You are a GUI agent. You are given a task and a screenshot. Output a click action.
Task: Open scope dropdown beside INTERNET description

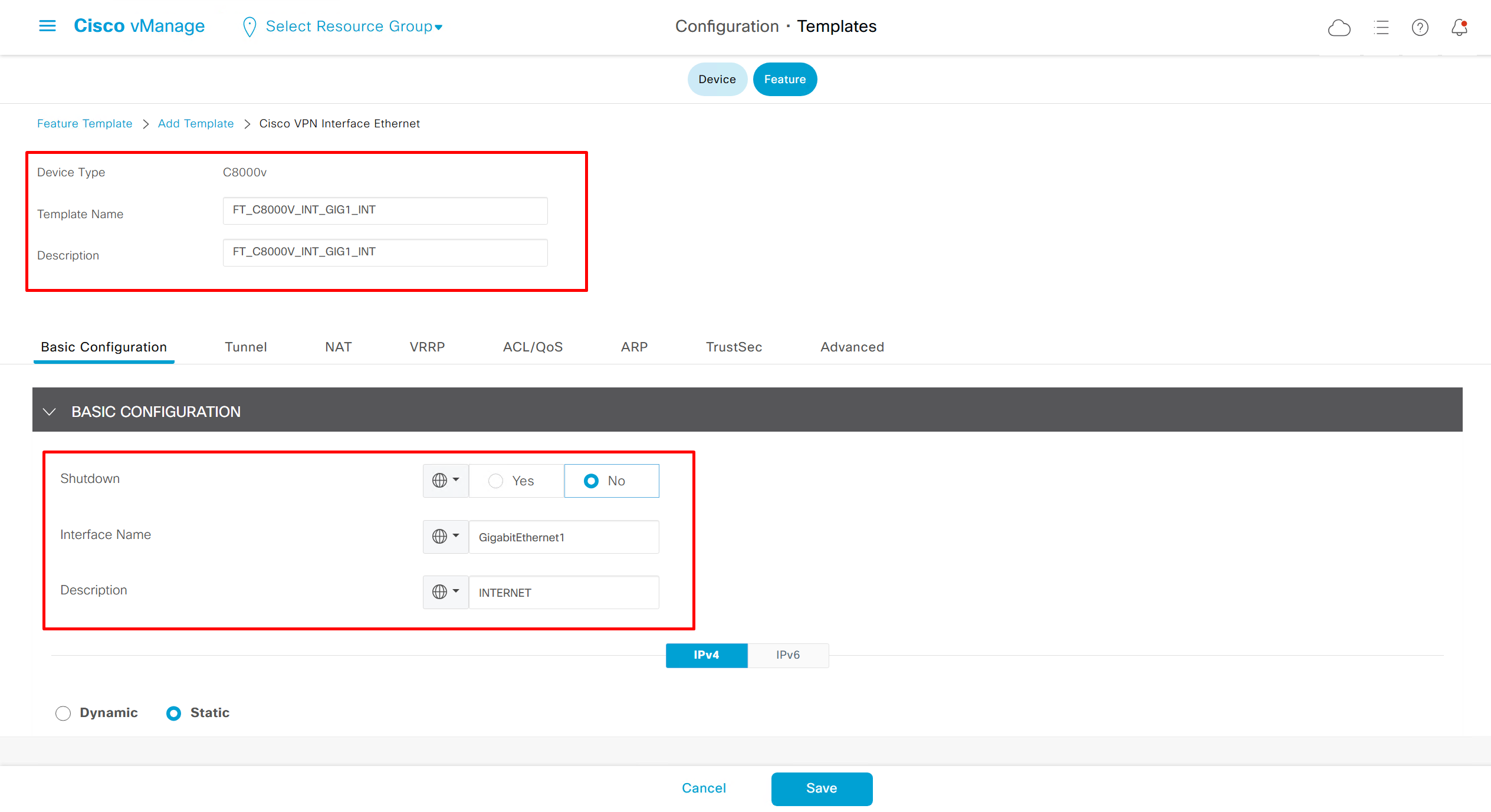point(446,592)
